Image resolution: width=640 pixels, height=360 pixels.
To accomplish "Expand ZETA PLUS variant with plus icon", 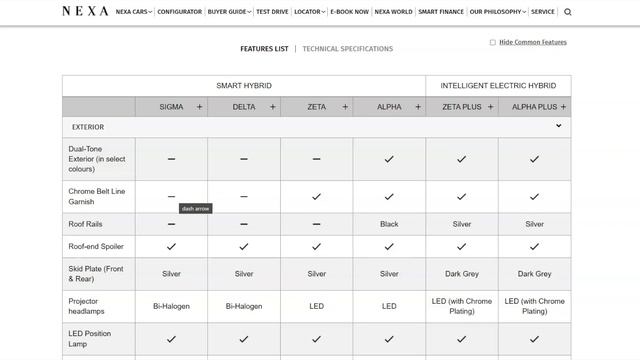I will click(x=491, y=107).
